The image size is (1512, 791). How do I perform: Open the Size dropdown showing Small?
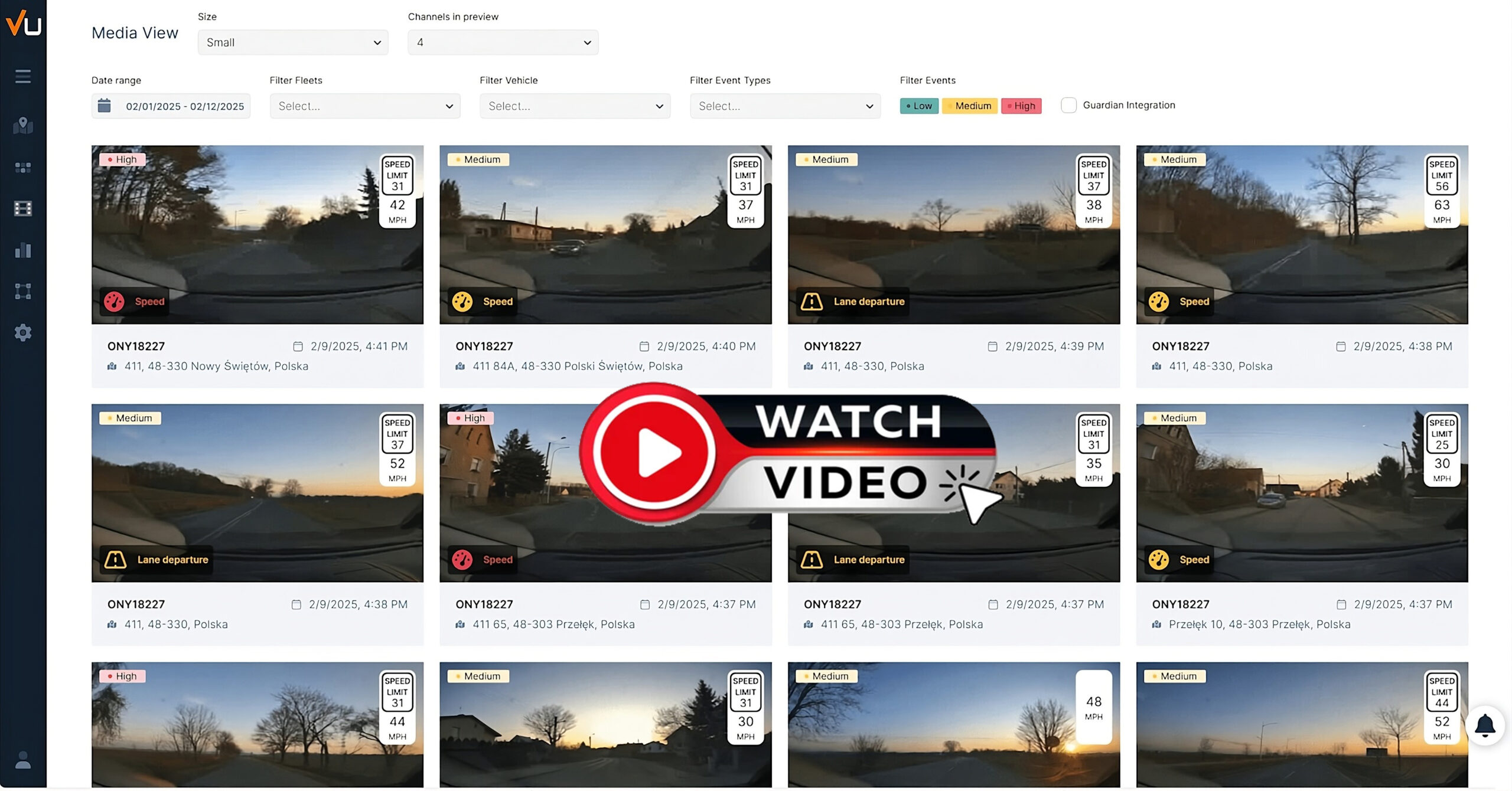tap(293, 43)
